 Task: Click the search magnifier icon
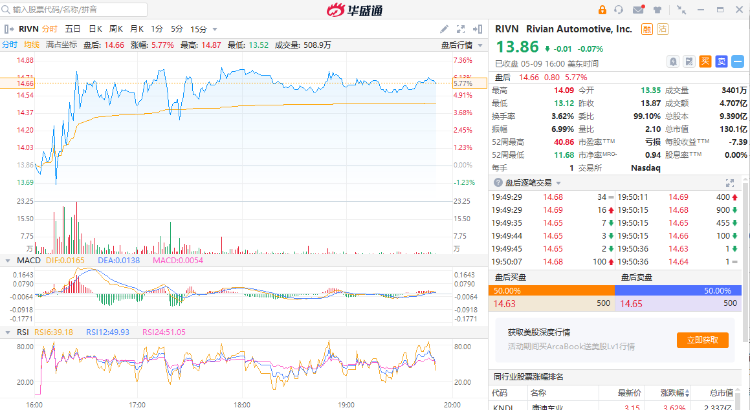click(6, 10)
